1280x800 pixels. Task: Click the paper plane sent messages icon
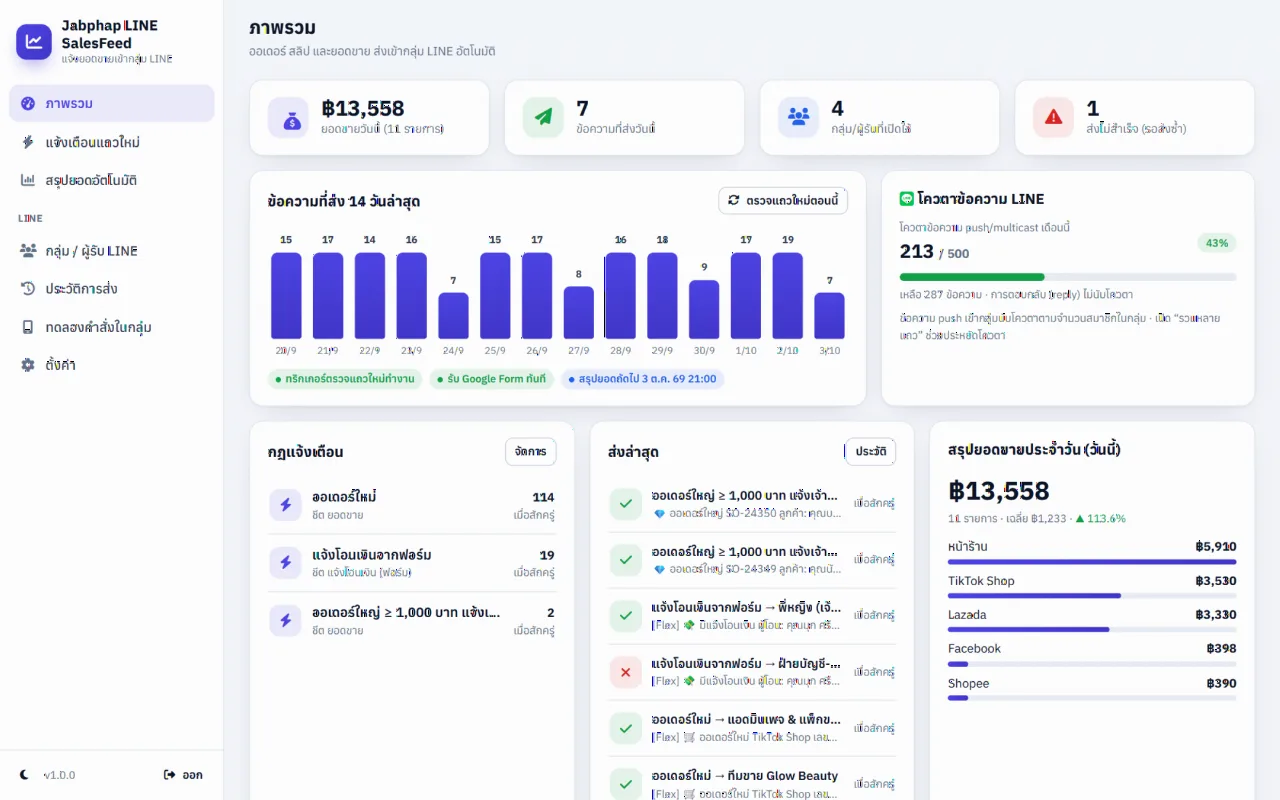pos(543,117)
